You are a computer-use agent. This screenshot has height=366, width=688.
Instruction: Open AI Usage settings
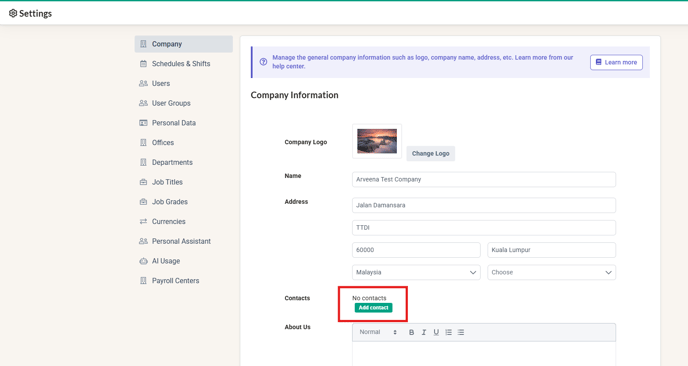[183, 261]
